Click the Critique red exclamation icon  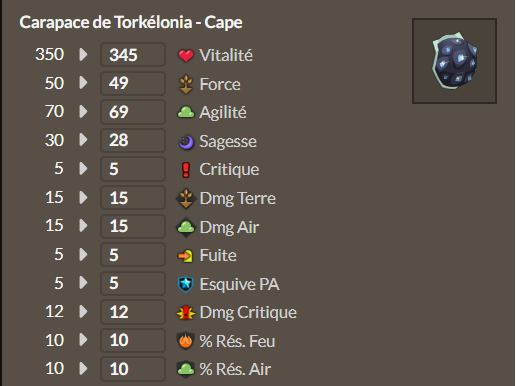click(186, 170)
